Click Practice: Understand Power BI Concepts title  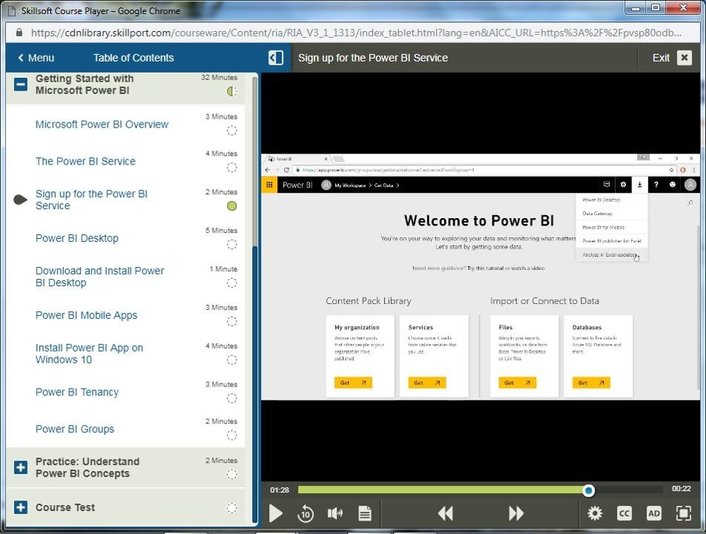tap(87, 467)
